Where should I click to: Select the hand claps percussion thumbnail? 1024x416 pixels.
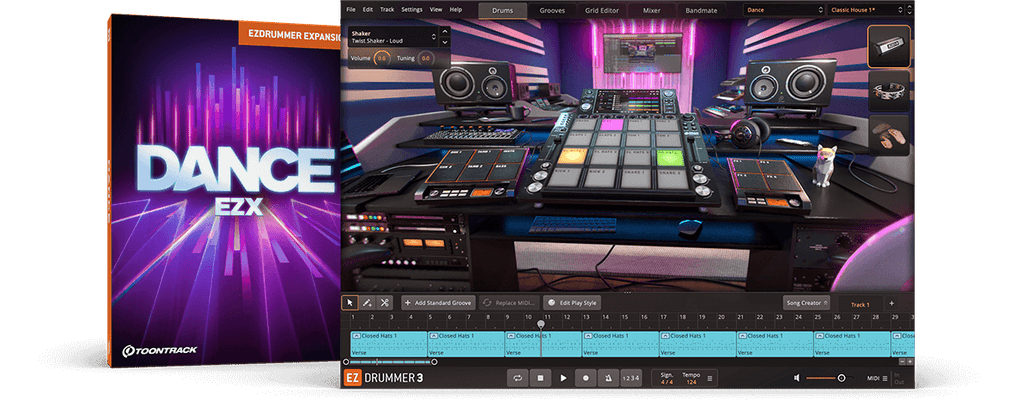pos(889,135)
